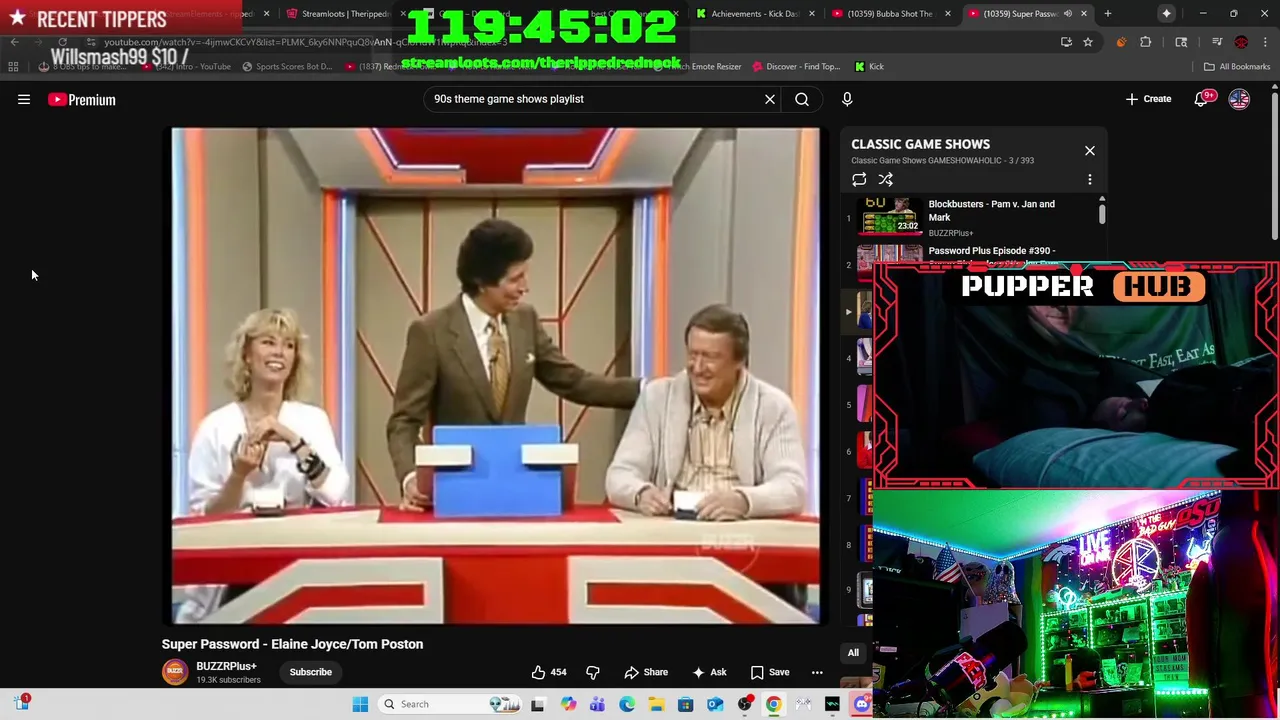Open the Sports Scores Bot bookmark
The image size is (1280, 720).
tap(287, 67)
